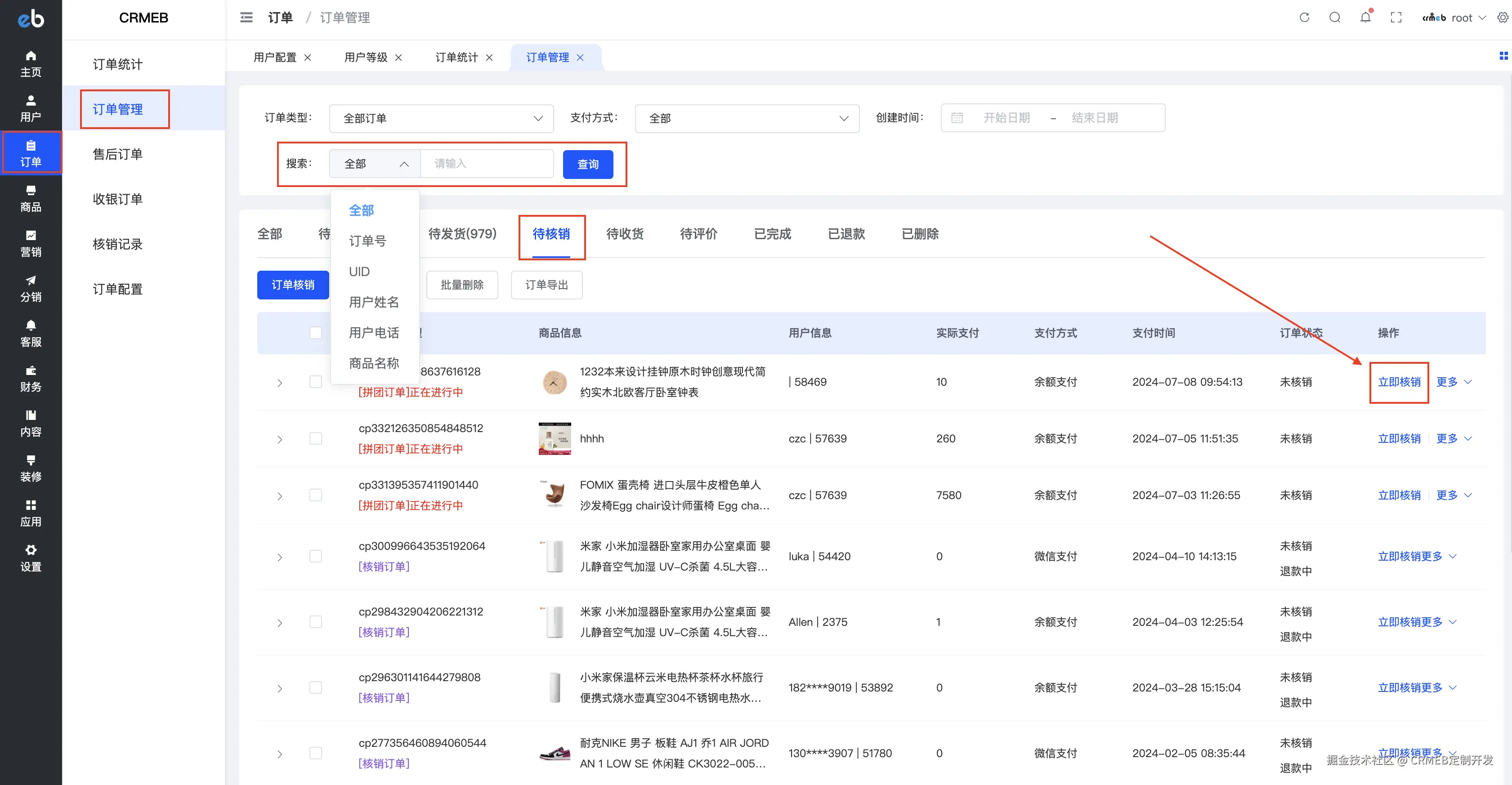Screen dimensions: 1512x785
Task: Check the select-all checkbox in table header
Action: tap(316, 333)
